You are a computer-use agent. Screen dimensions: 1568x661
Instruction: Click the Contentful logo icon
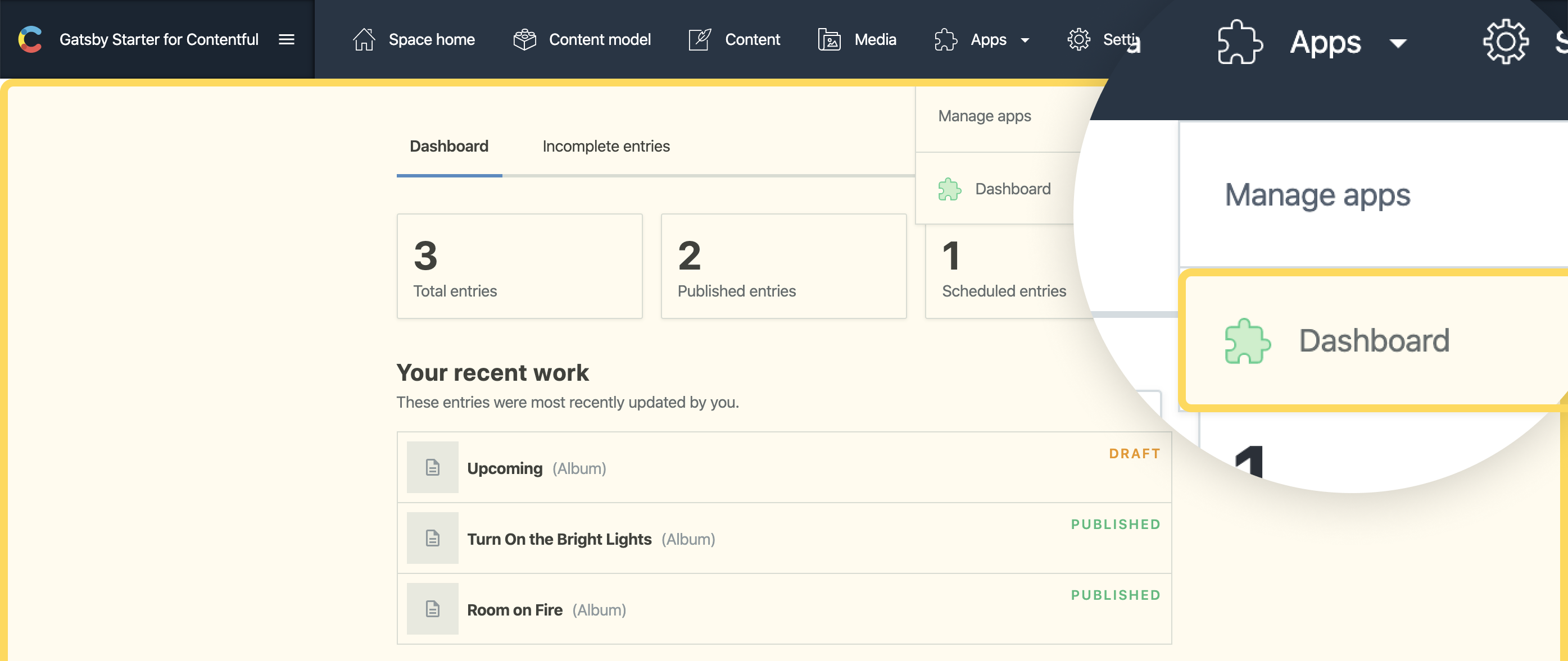click(30, 39)
